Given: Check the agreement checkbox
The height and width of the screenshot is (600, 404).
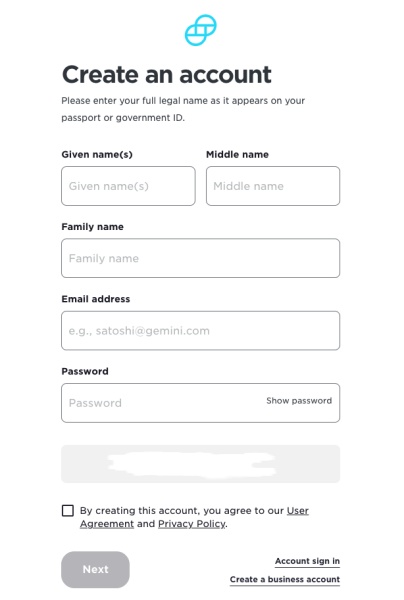Looking at the screenshot, I should 68,510.
